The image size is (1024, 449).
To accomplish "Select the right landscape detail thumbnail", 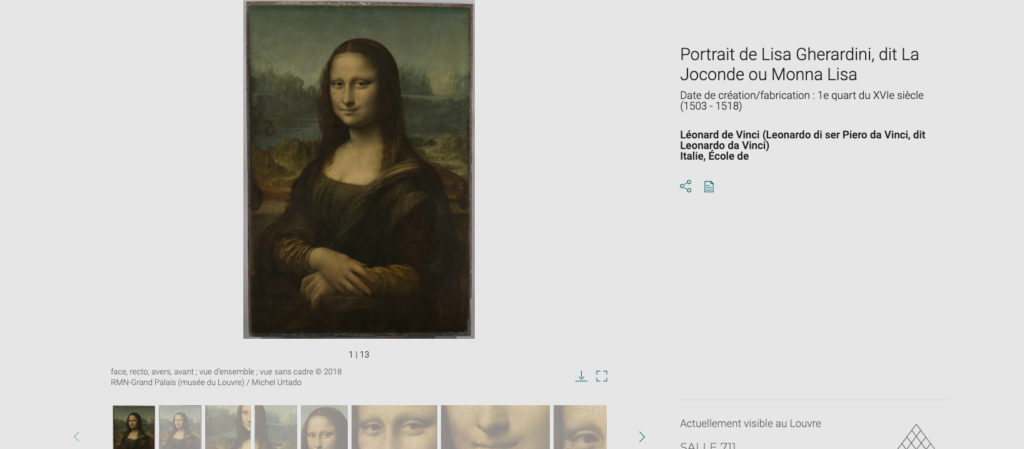I will [276, 427].
